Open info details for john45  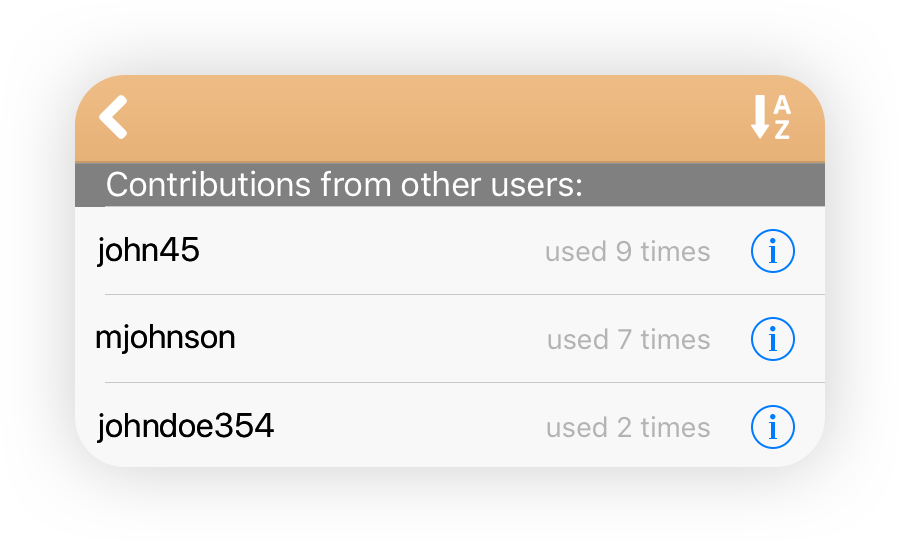tap(773, 251)
